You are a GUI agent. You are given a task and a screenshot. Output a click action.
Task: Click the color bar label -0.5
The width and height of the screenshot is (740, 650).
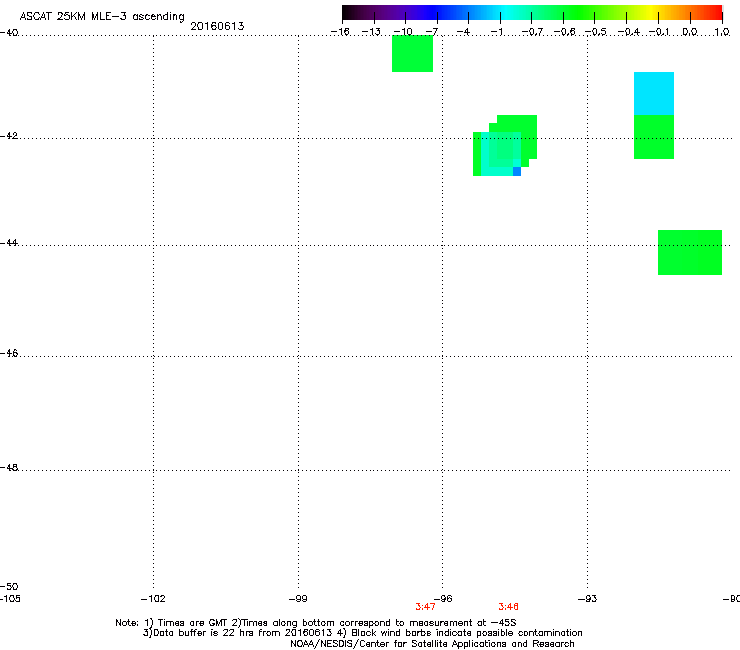(596, 32)
